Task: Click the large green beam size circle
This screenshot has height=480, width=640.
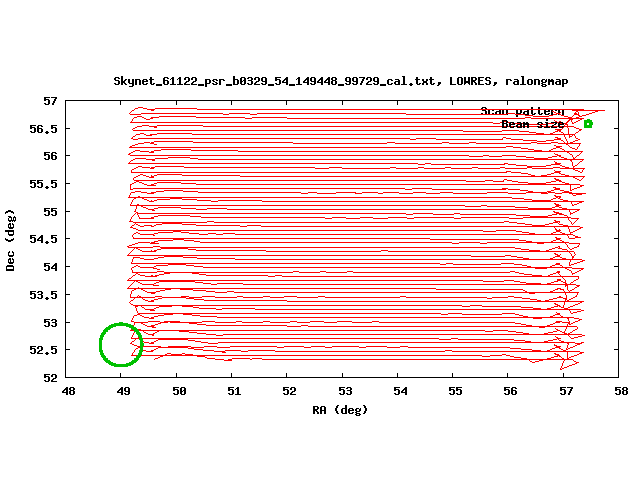Action: [121, 345]
